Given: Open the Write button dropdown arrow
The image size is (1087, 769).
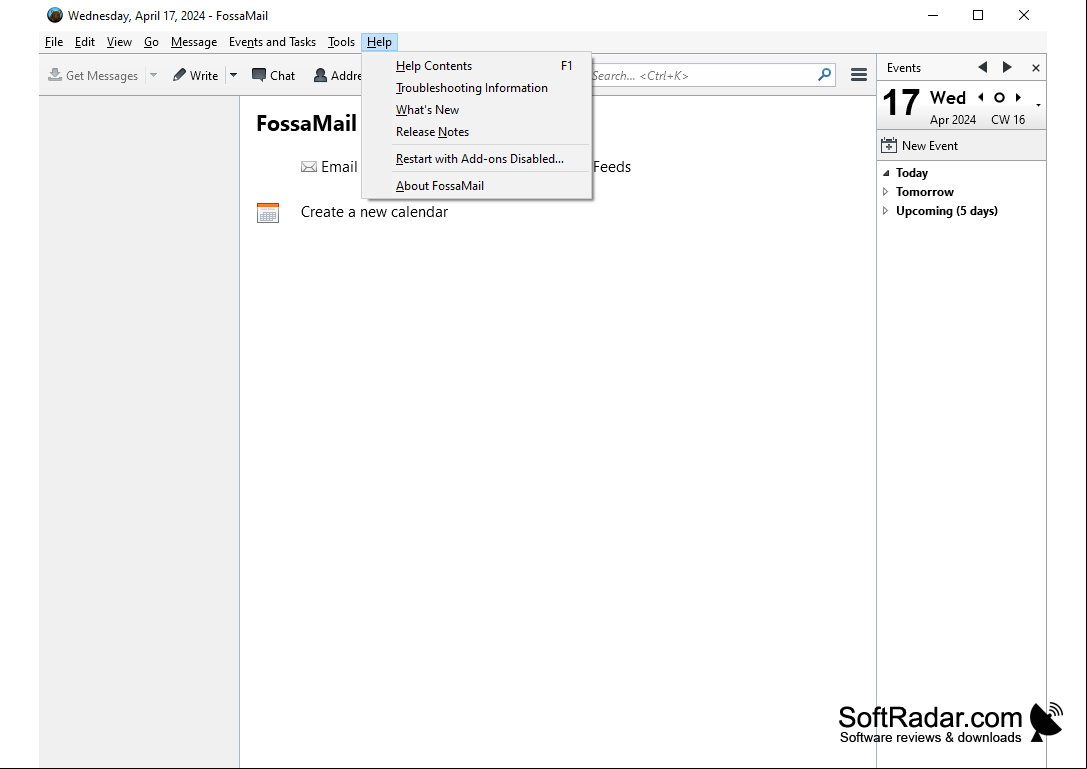Looking at the screenshot, I should pyautogui.click(x=234, y=76).
